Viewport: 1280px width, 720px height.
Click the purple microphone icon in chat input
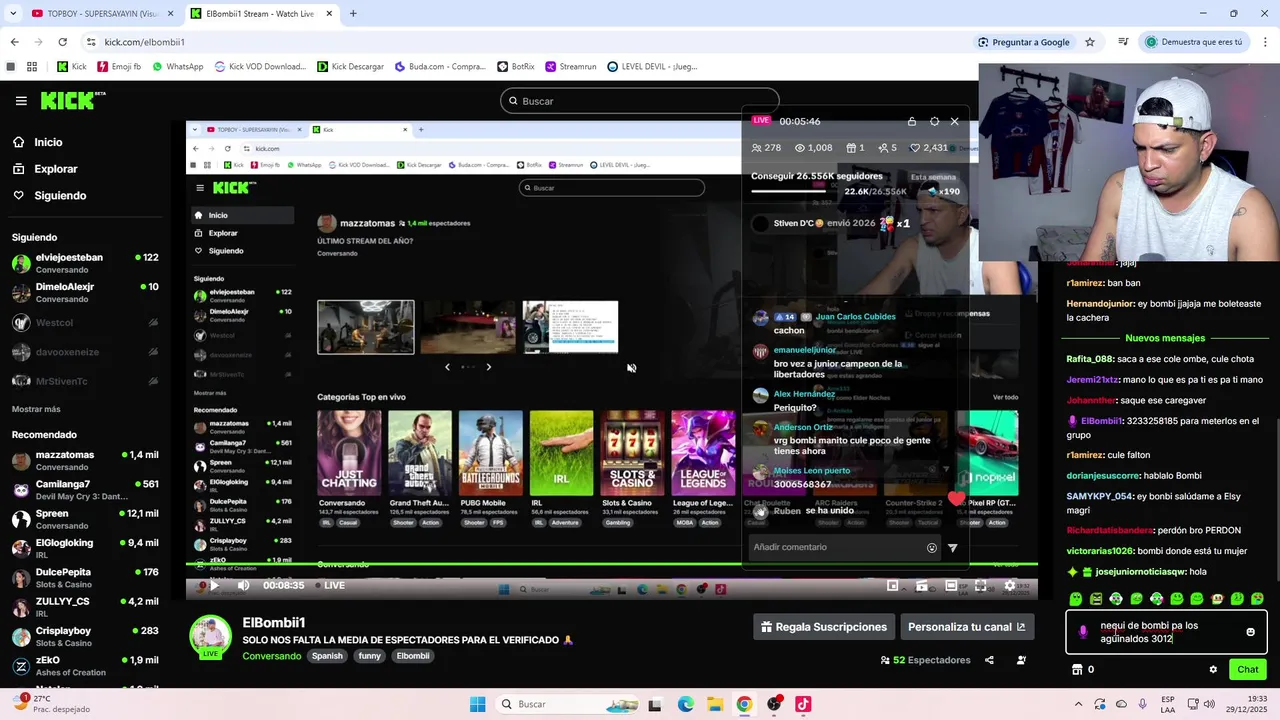(x=1083, y=632)
